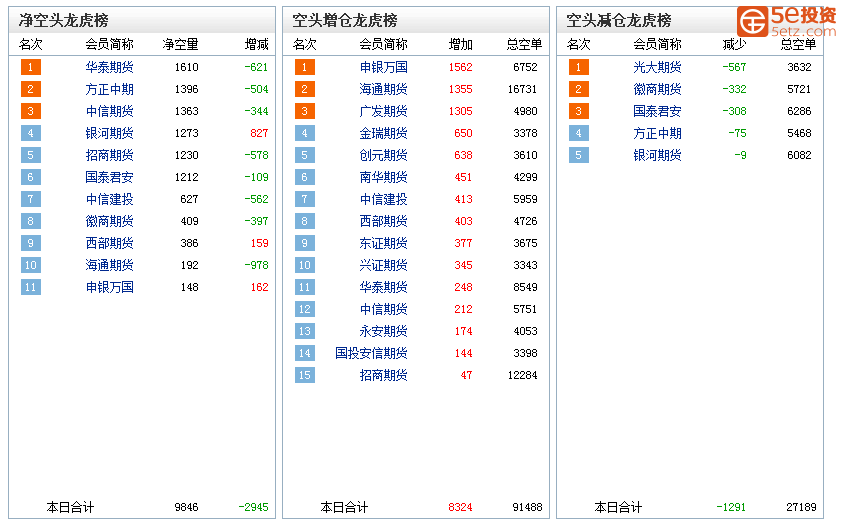Screen dimensions: 844x529
Task: Open 创元期货 member link
Action: click(383, 156)
